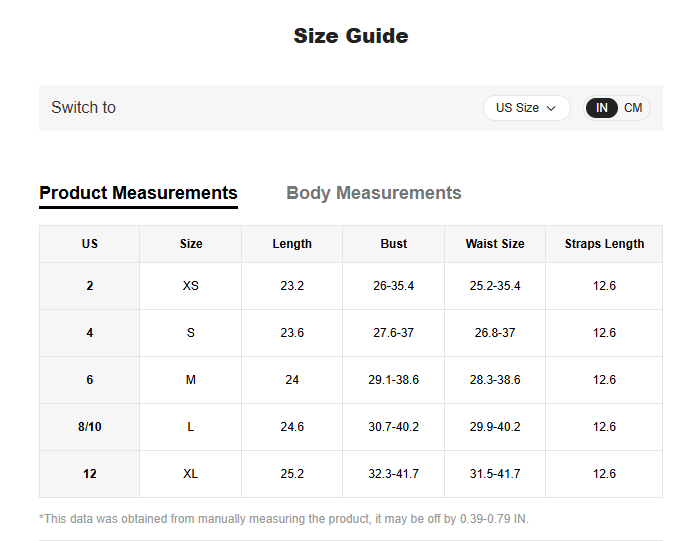Click the 26.8-37 waist value for S
687x541 pixels.
(x=495, y=333)
